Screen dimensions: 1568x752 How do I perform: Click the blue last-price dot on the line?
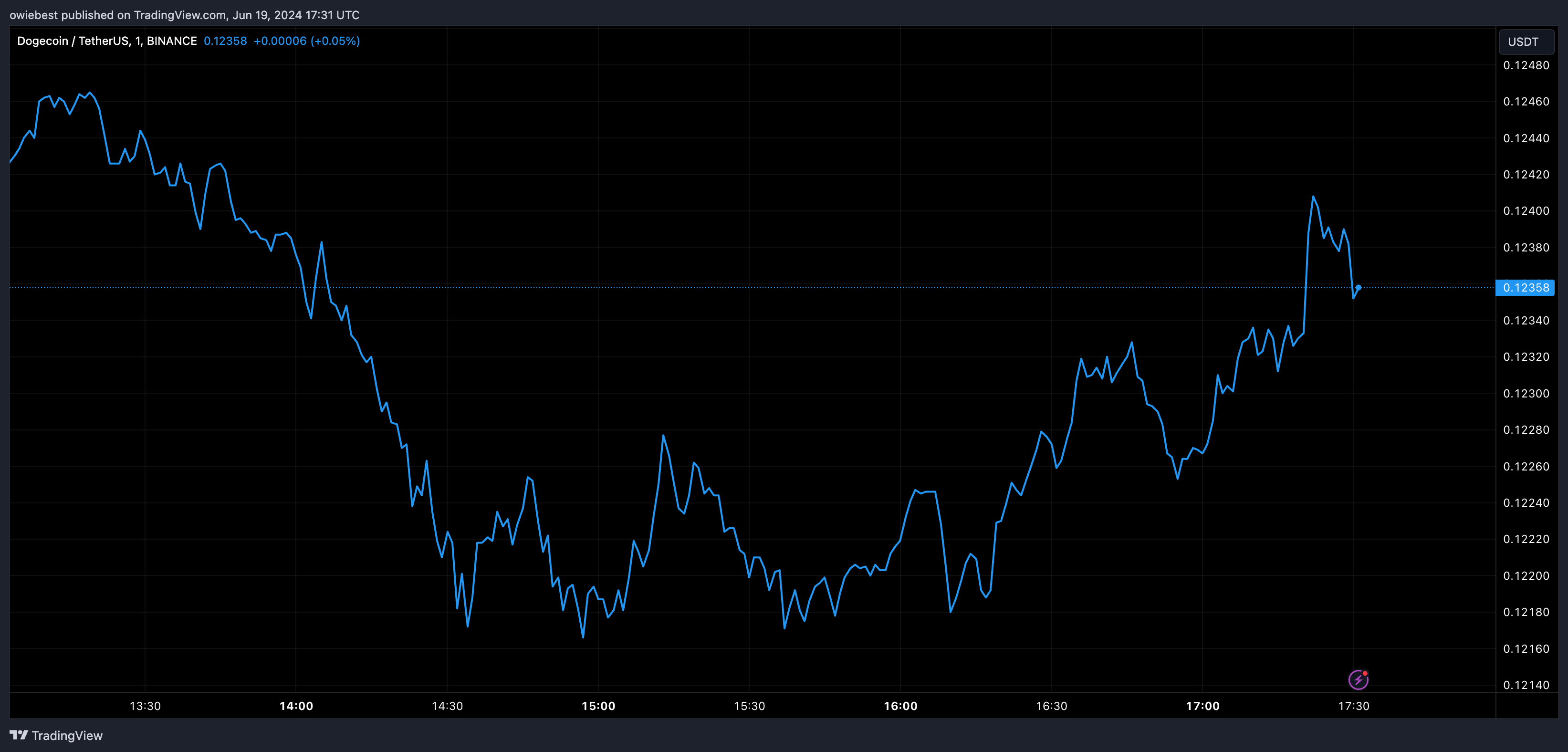click(1358, 287)
